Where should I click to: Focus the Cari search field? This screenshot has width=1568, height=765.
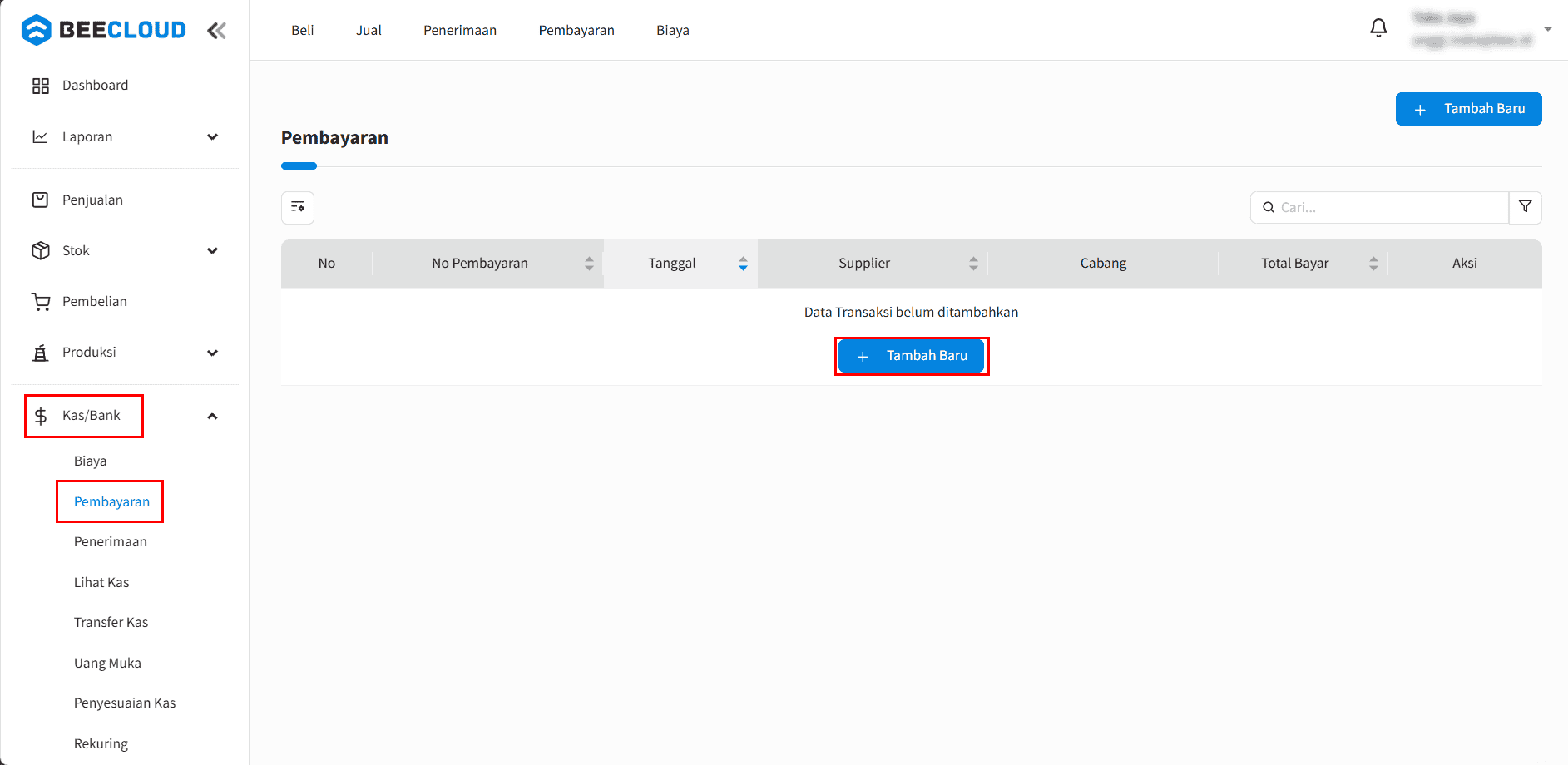[x=1379, y=207]
